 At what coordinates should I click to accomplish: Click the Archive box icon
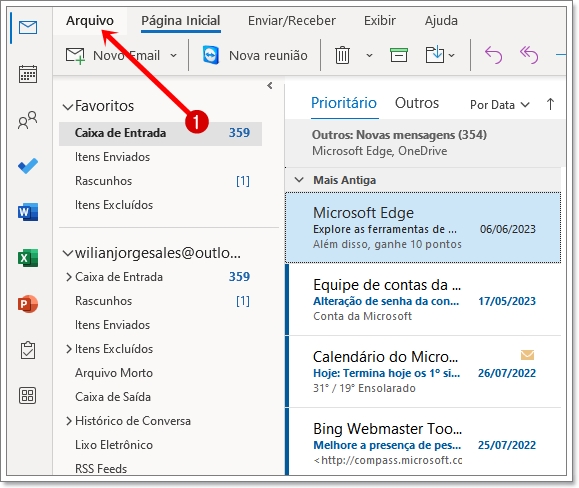tap(399, 55)
